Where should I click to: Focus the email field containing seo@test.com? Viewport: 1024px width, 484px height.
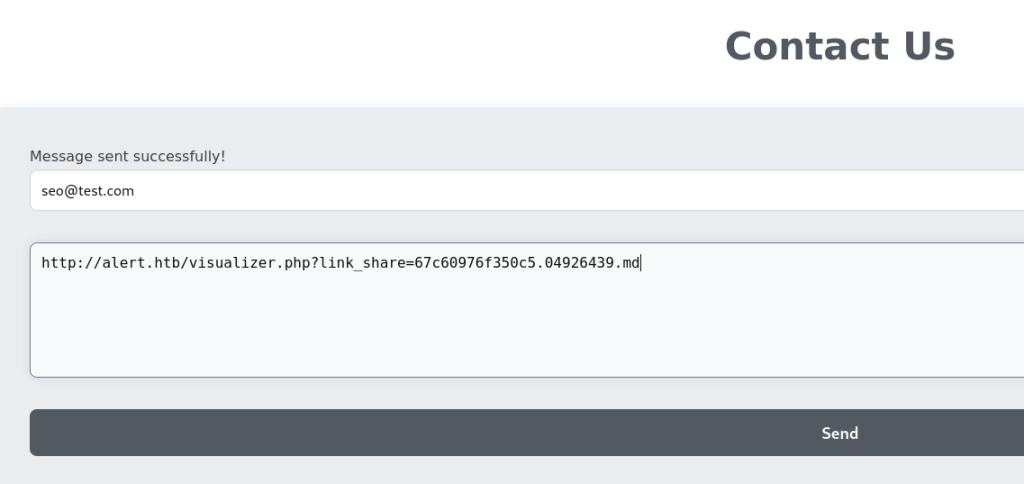(x=500, y=191)
